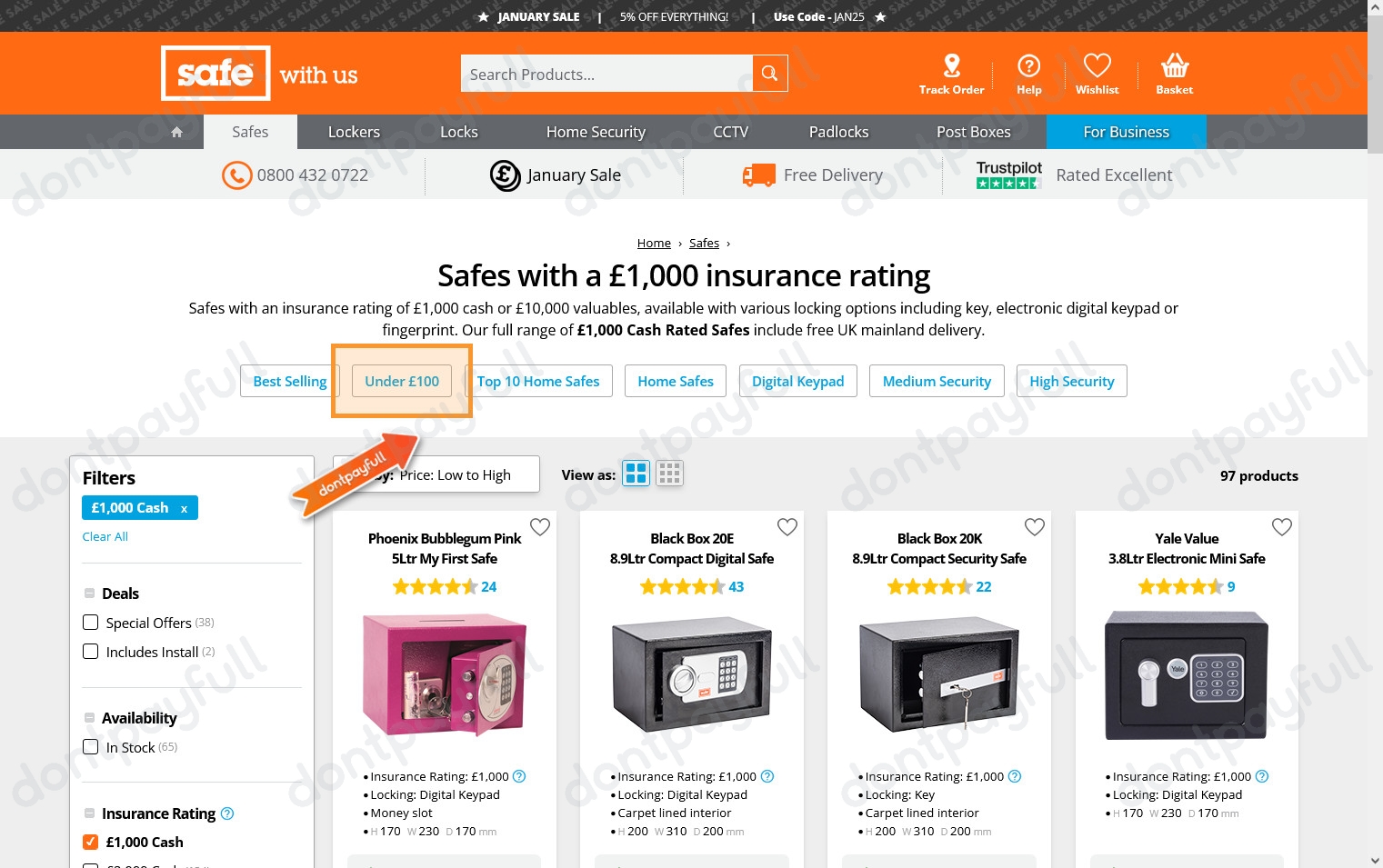The height and width of the screenshot is (868, 1383).
Task: Open the Lockers navigation tab
Action: 354,132
